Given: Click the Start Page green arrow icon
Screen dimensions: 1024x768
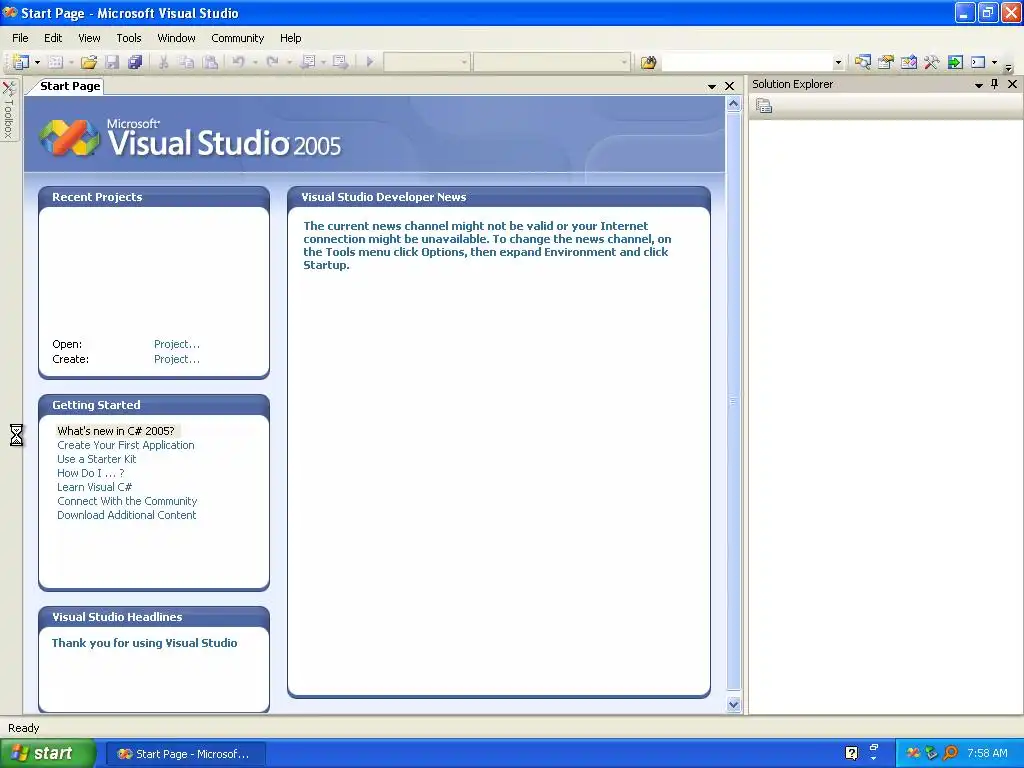Looking at the screenshot, I should click(955, 62).
